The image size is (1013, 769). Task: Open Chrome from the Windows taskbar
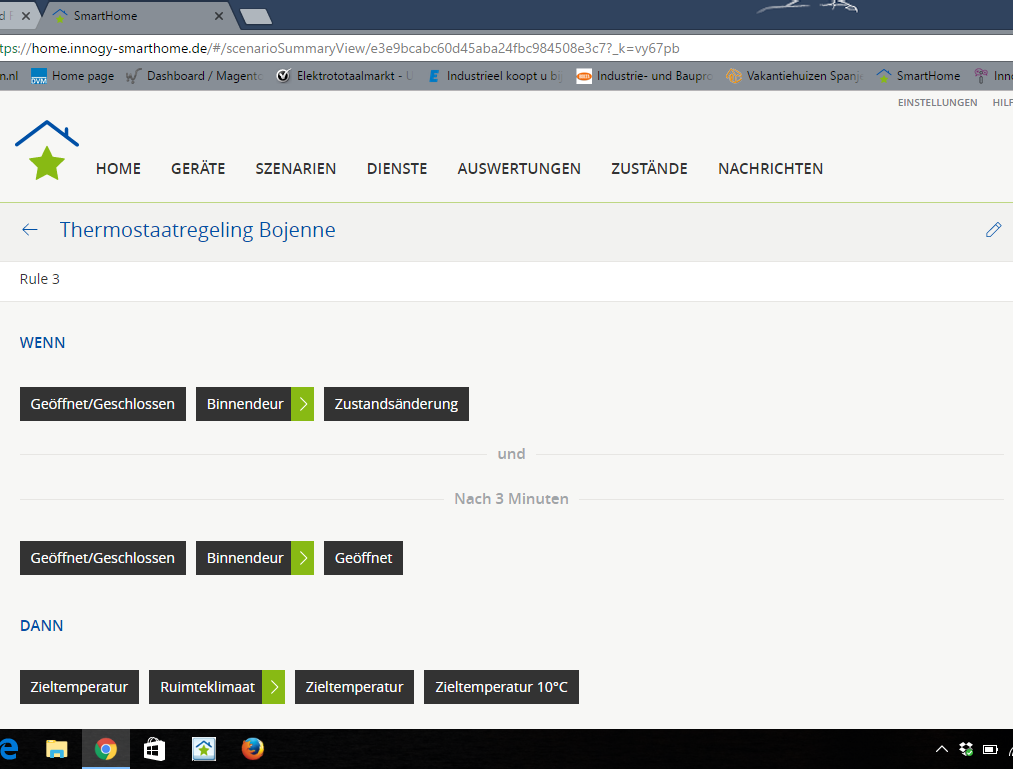[106, 749]
